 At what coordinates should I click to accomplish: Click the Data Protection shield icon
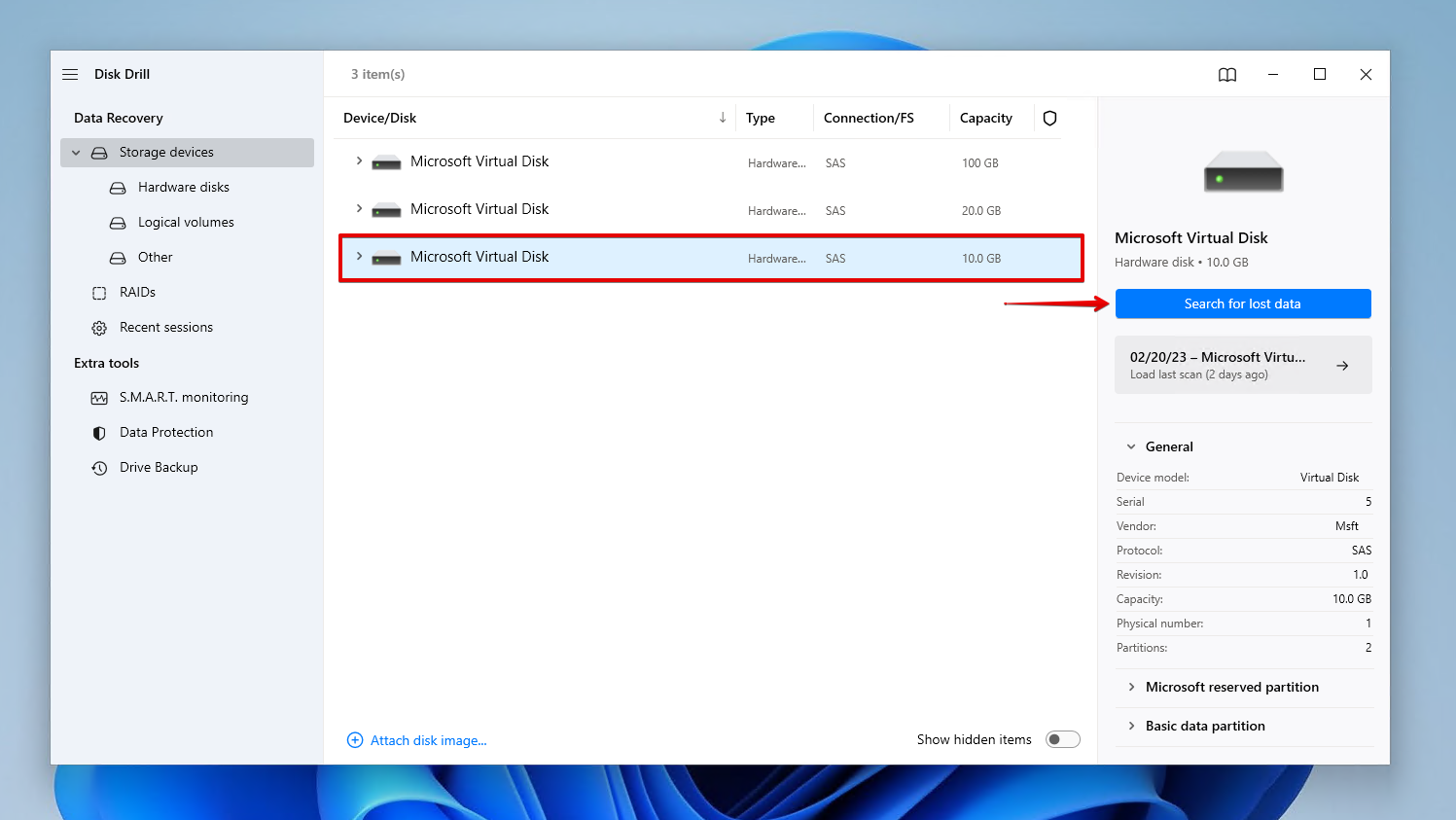pos(99,433)
